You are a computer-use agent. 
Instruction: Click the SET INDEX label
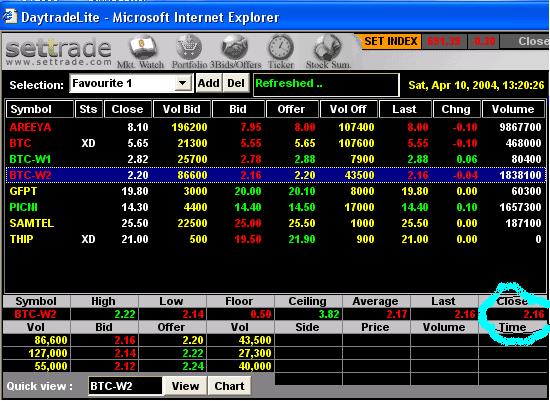tap(391, 41)
